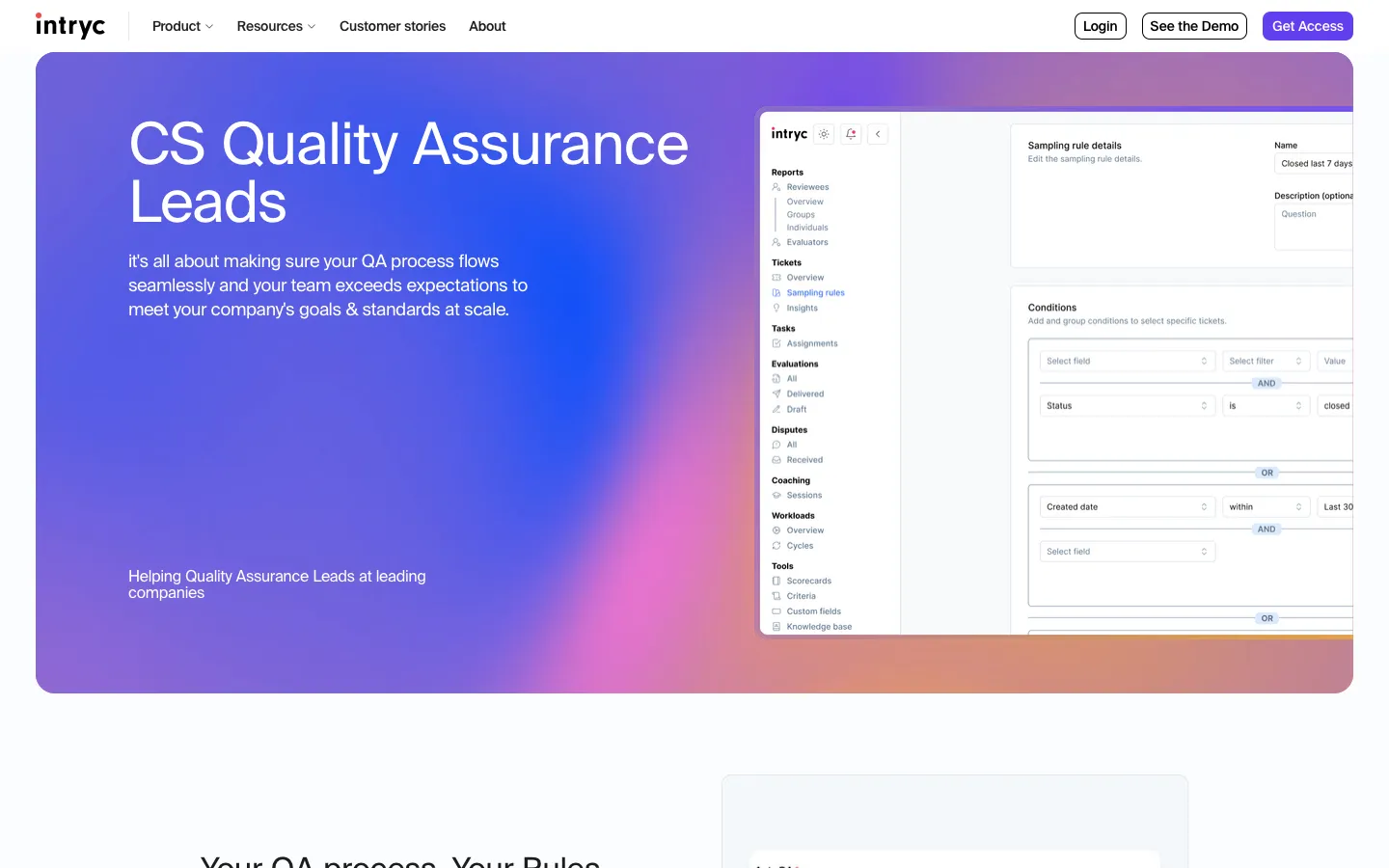Open notifications via the bell icon
The image size is (1389, 868).
point(851,134)
